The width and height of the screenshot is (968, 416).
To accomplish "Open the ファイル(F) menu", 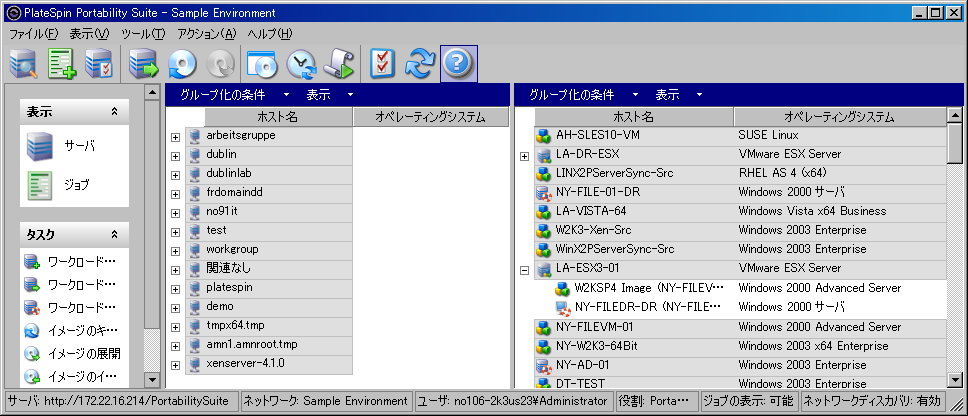I will (x=33, y=34).
